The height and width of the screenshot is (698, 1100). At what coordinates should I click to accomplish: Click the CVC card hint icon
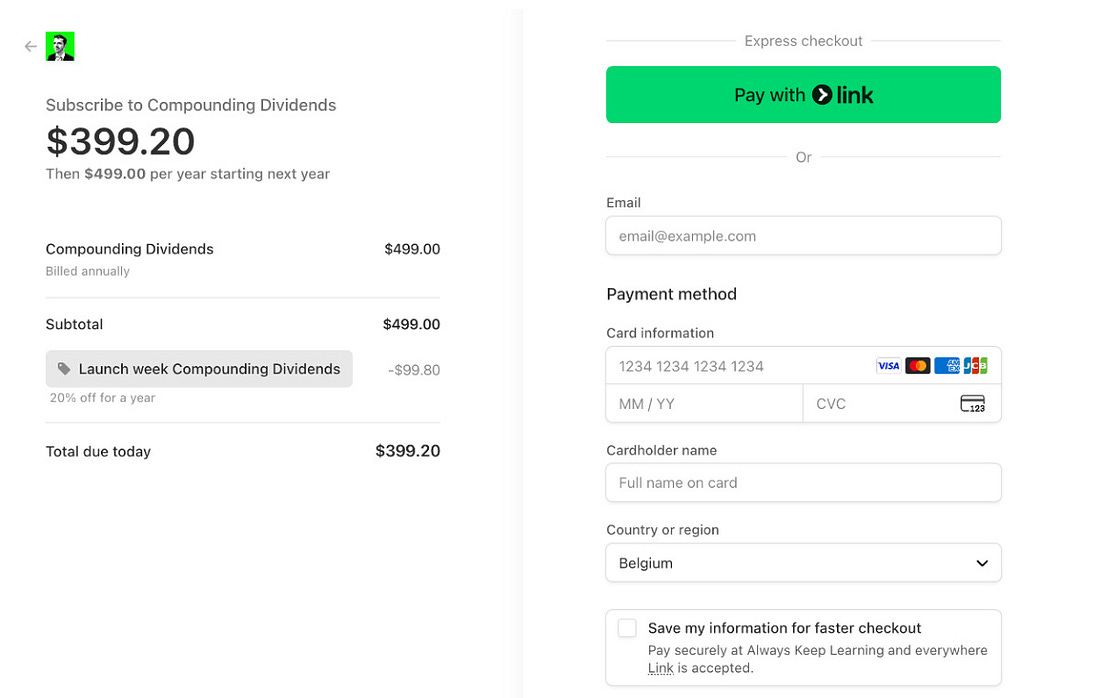click(972, 404)
